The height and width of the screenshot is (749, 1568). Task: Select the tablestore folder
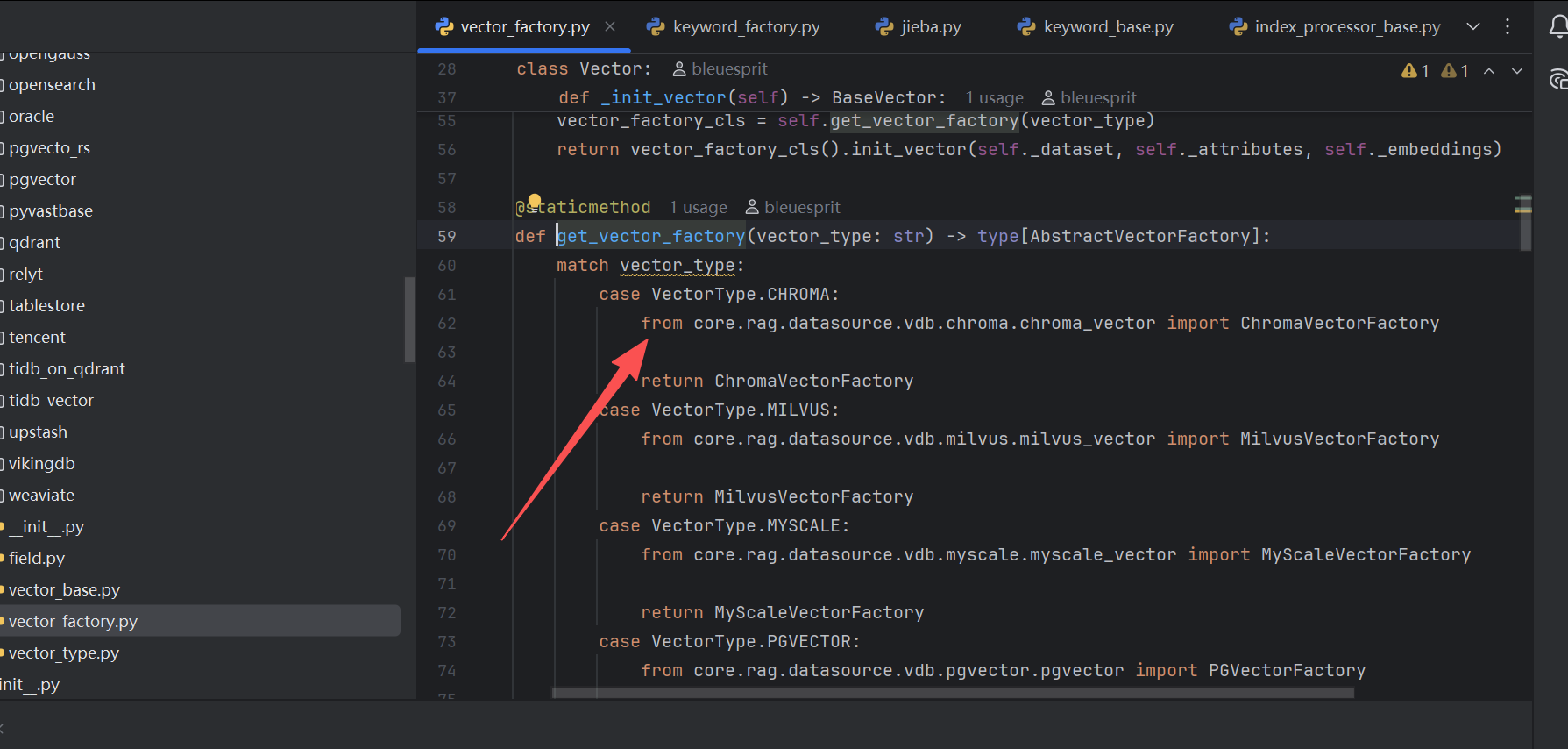point(46,306)
